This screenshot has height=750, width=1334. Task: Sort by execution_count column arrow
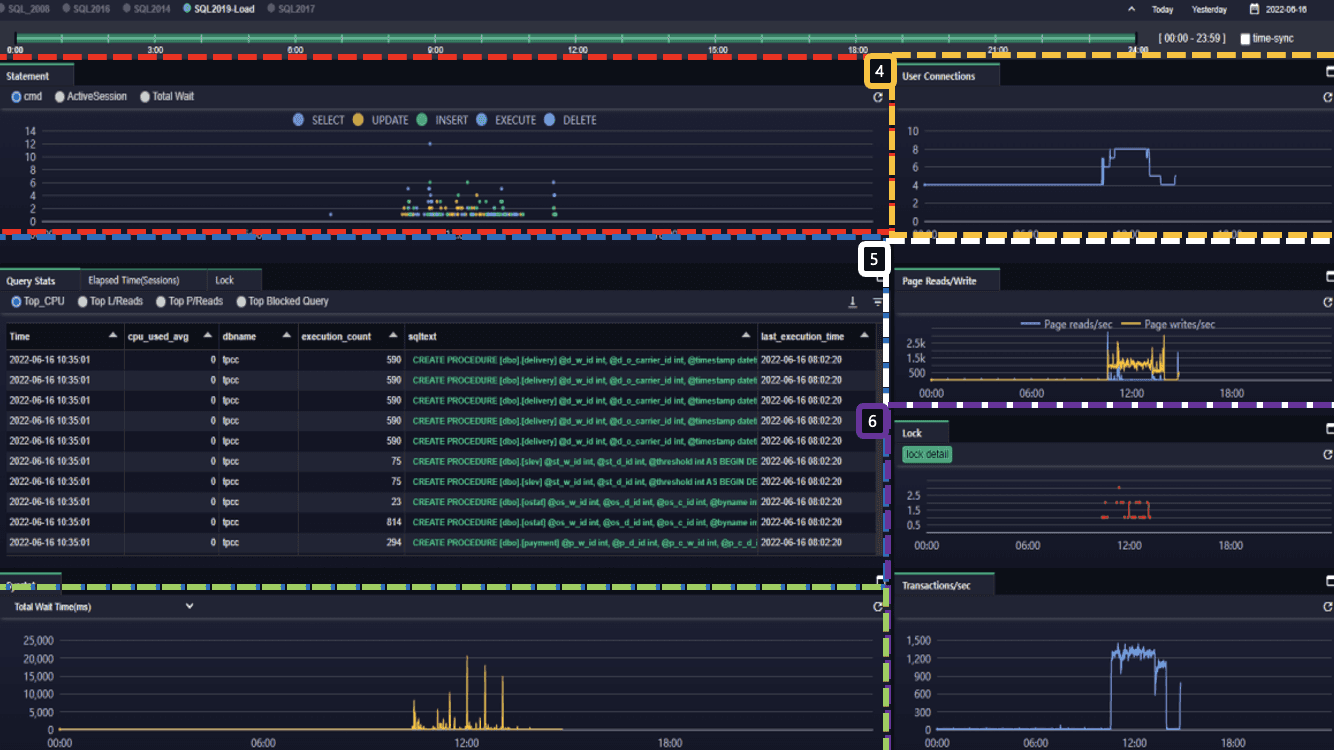point(394,336)
